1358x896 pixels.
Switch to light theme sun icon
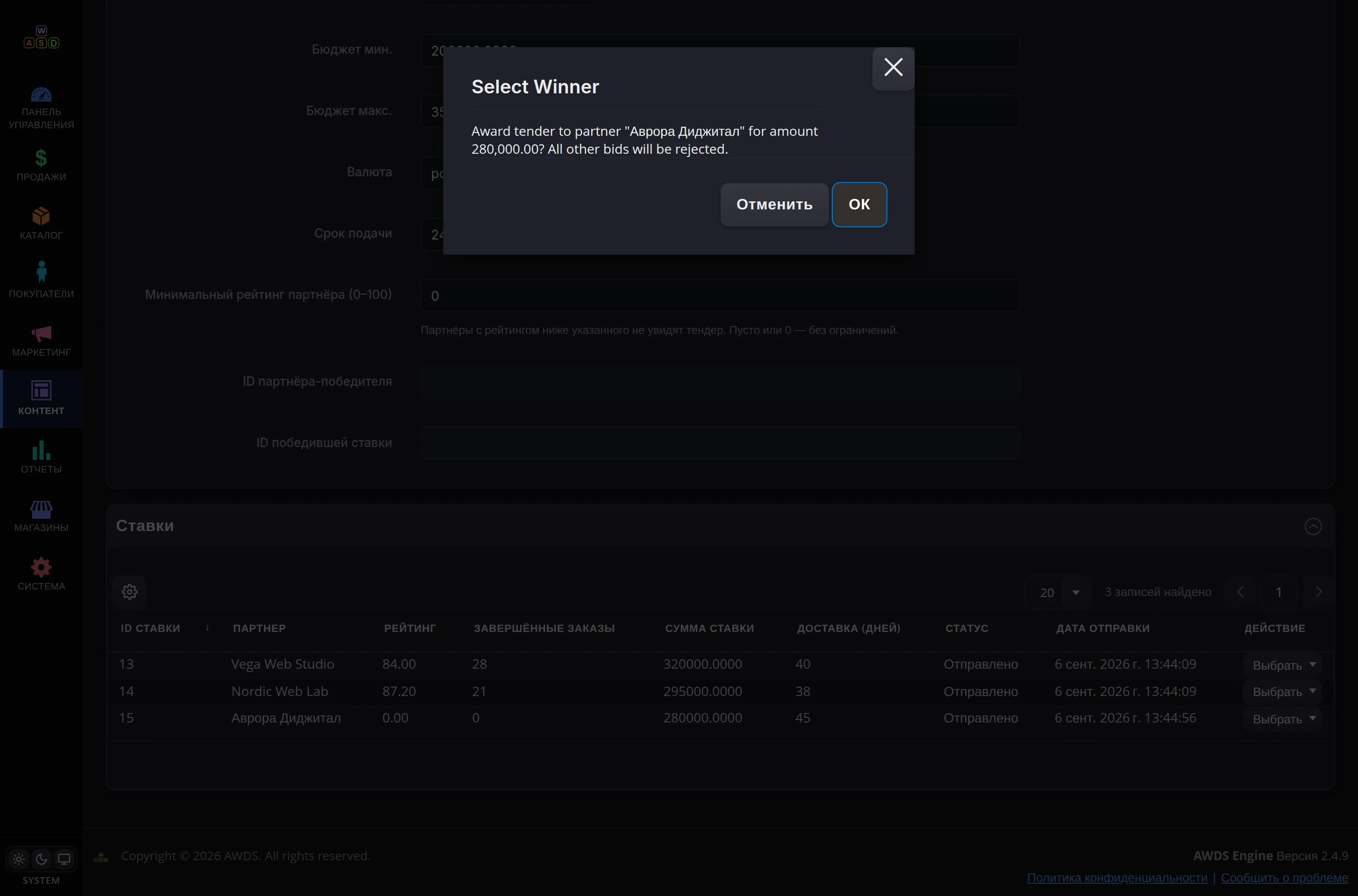coord(19,858)
